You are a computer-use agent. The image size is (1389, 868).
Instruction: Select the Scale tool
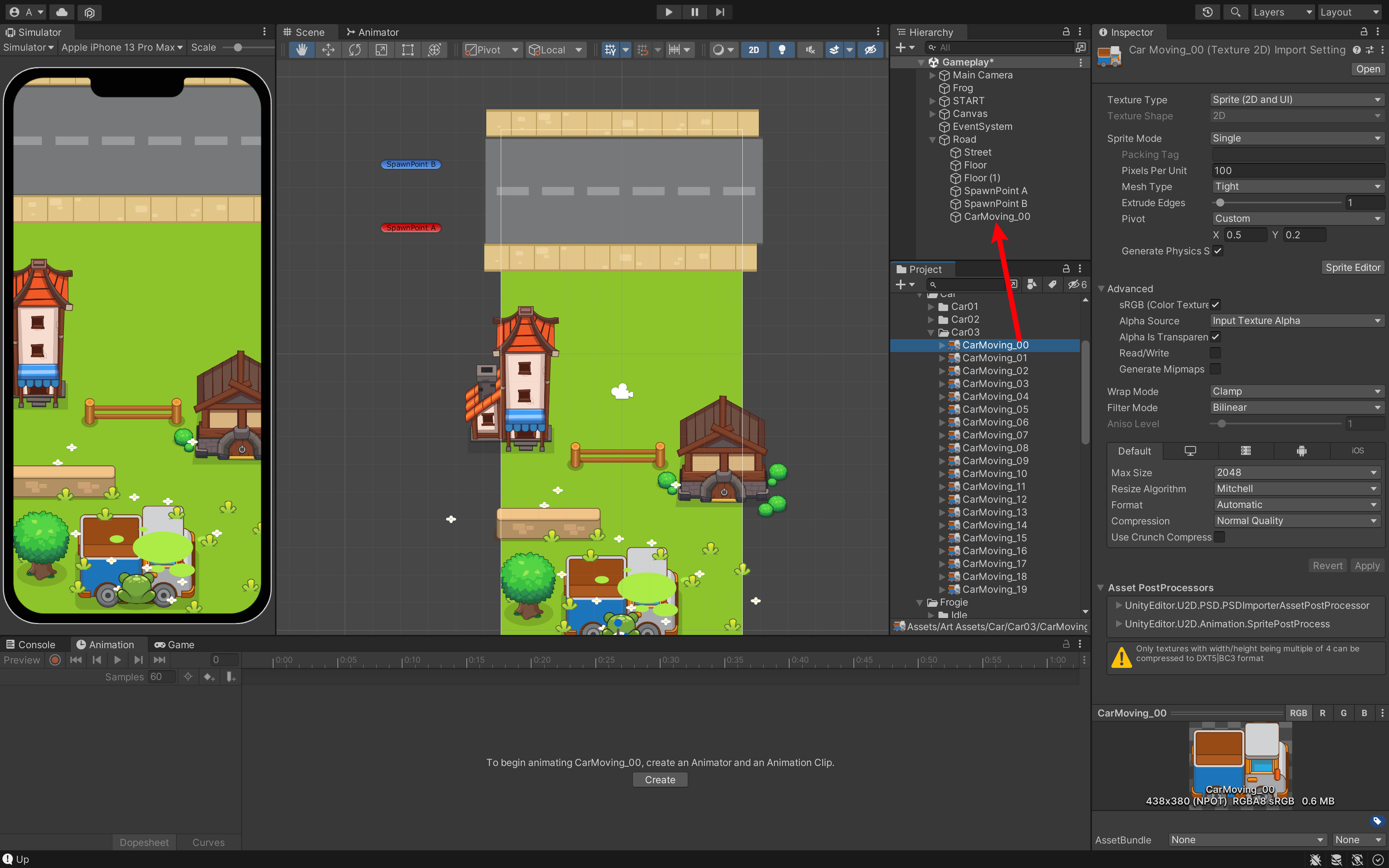(x=381, y=50)
